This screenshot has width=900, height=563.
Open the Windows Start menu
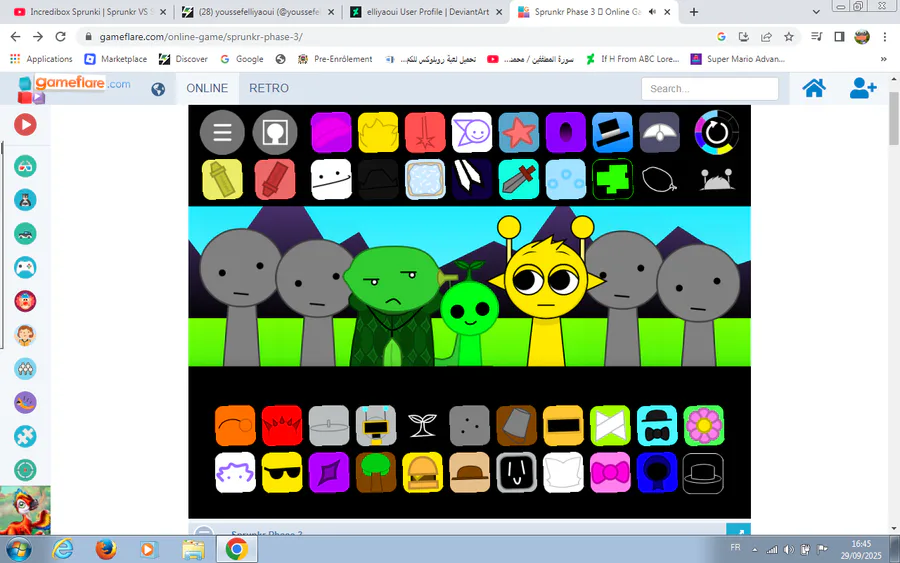coord(18,549)
